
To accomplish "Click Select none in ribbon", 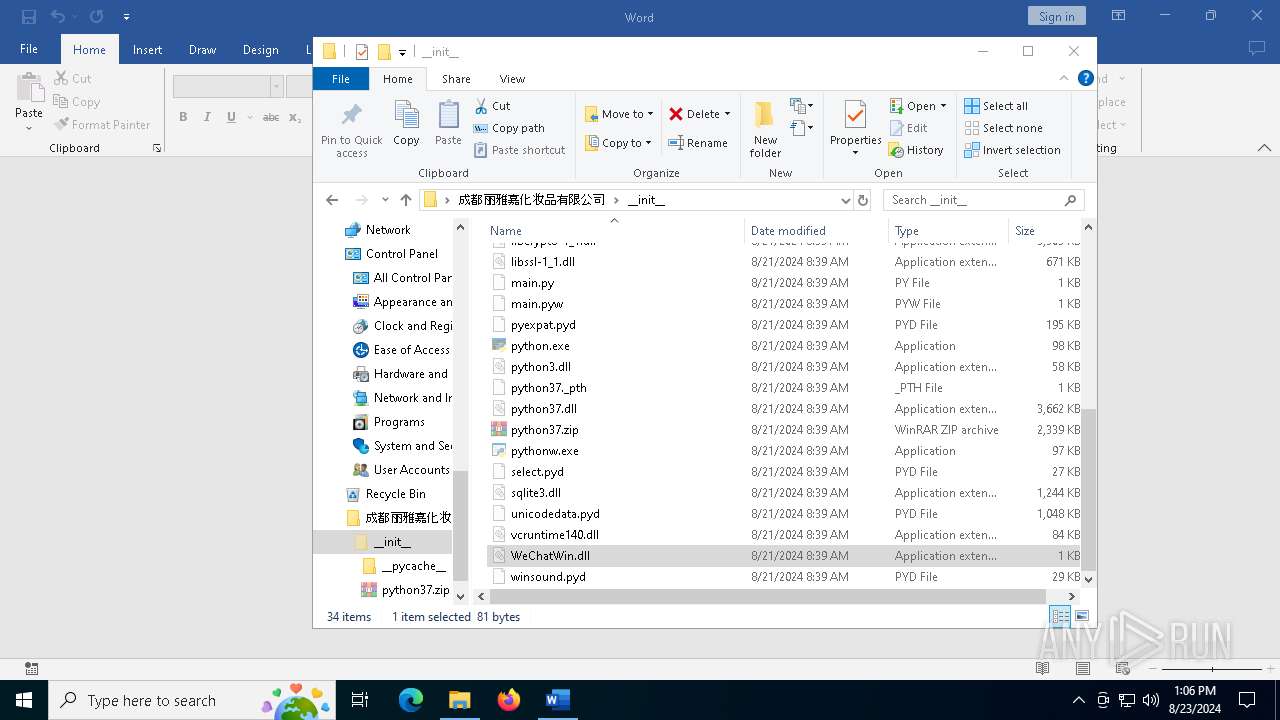I will (x=1003, y=128).
